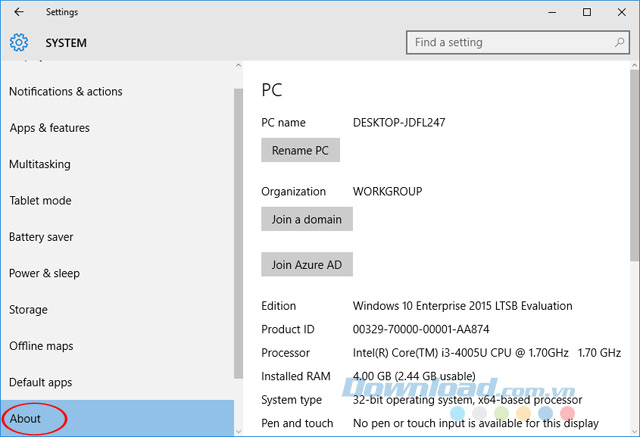640x437 pixels.
Task: Click the SYSTEM gear icon
Action: tap(19, 43)
